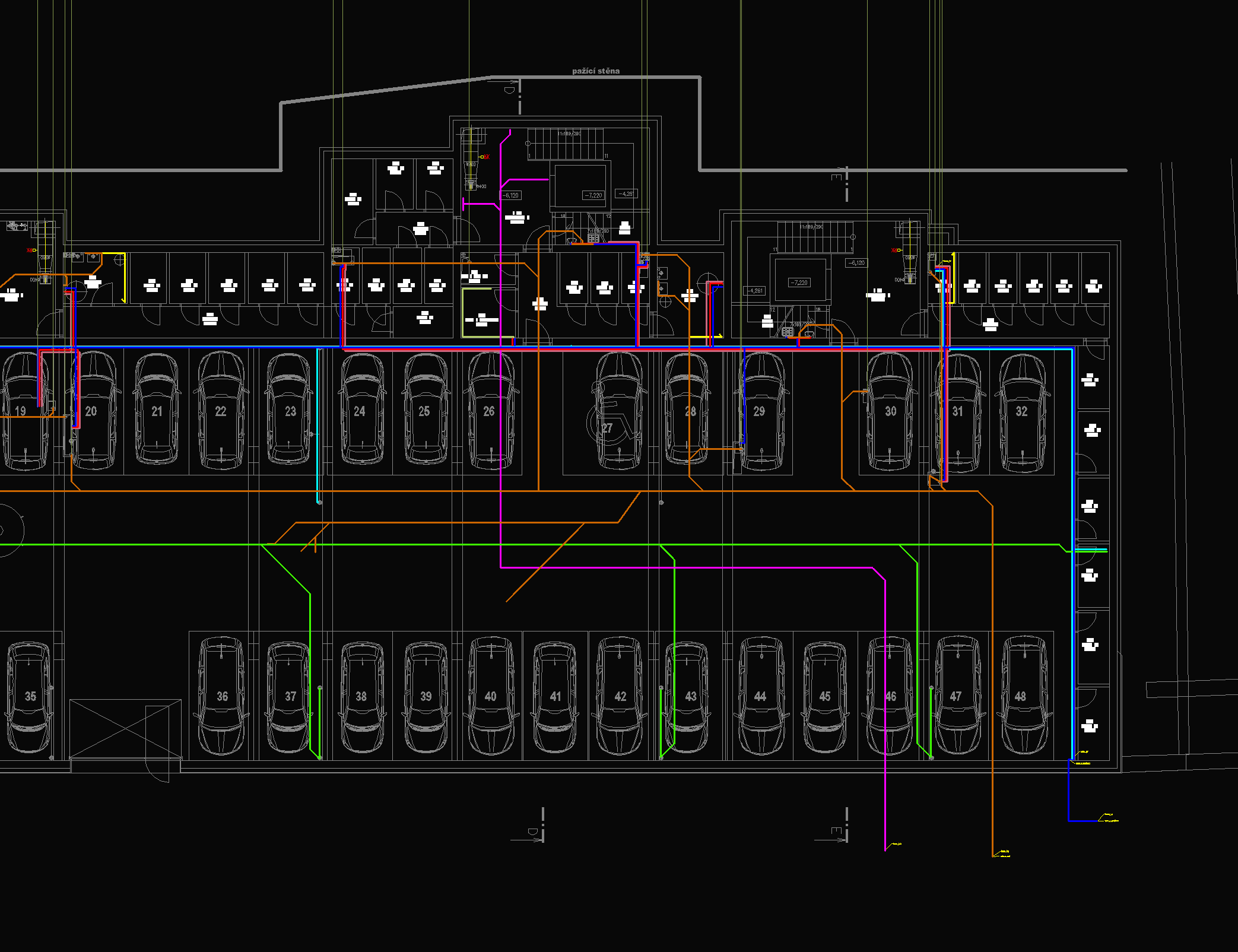Select parking space number 42
Viewport: 1238px width, 952px height.
620,696
